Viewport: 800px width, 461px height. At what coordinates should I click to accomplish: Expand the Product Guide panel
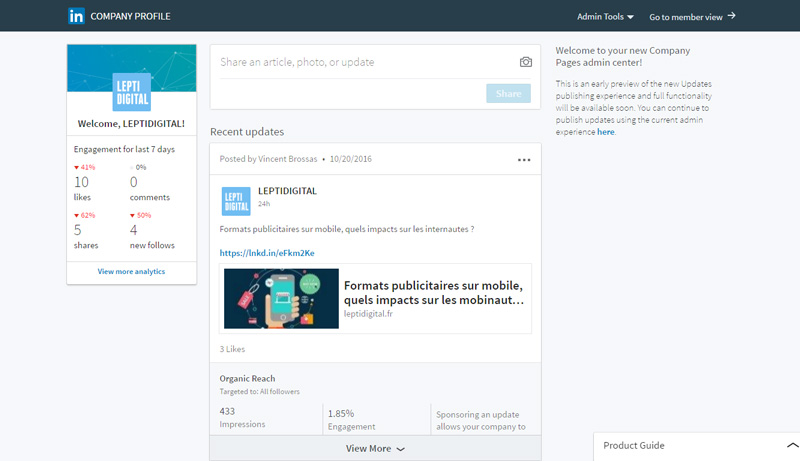point(696,446)
